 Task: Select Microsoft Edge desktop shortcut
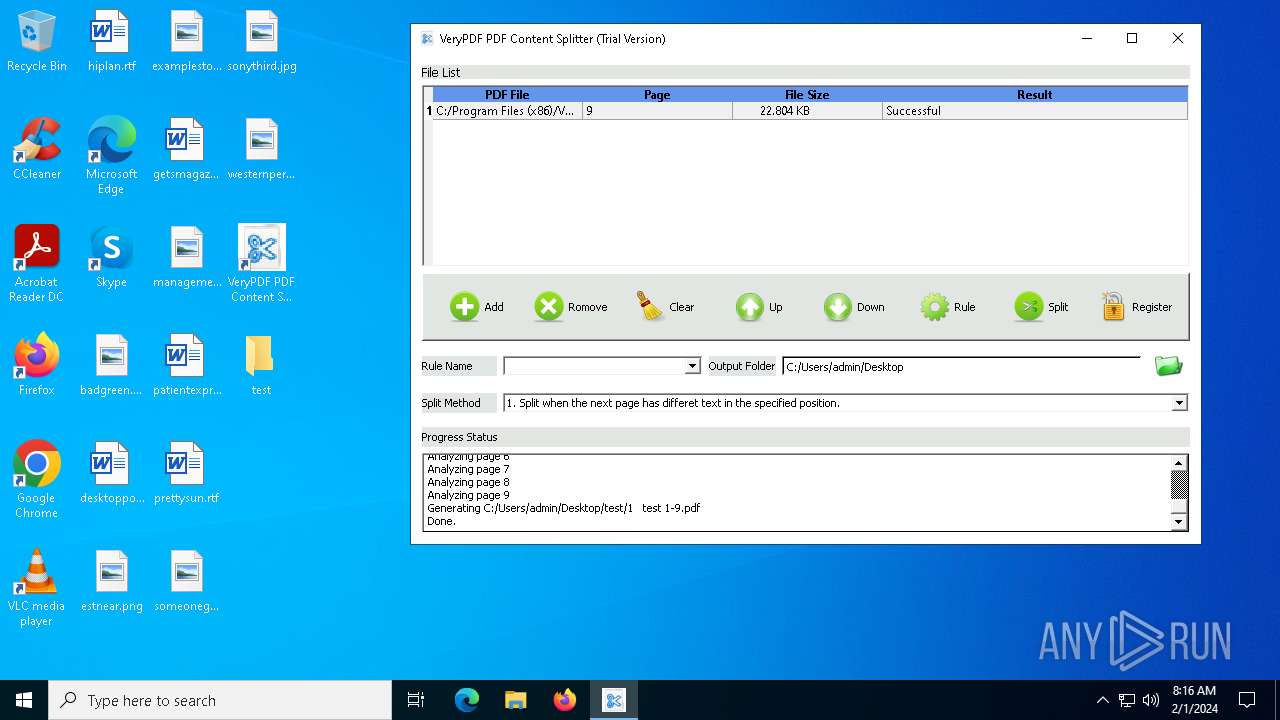pyautogui.click(x=111, y=156)
